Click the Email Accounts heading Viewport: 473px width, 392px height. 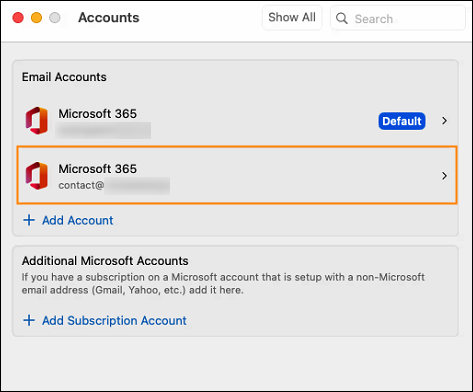[64, 77]
